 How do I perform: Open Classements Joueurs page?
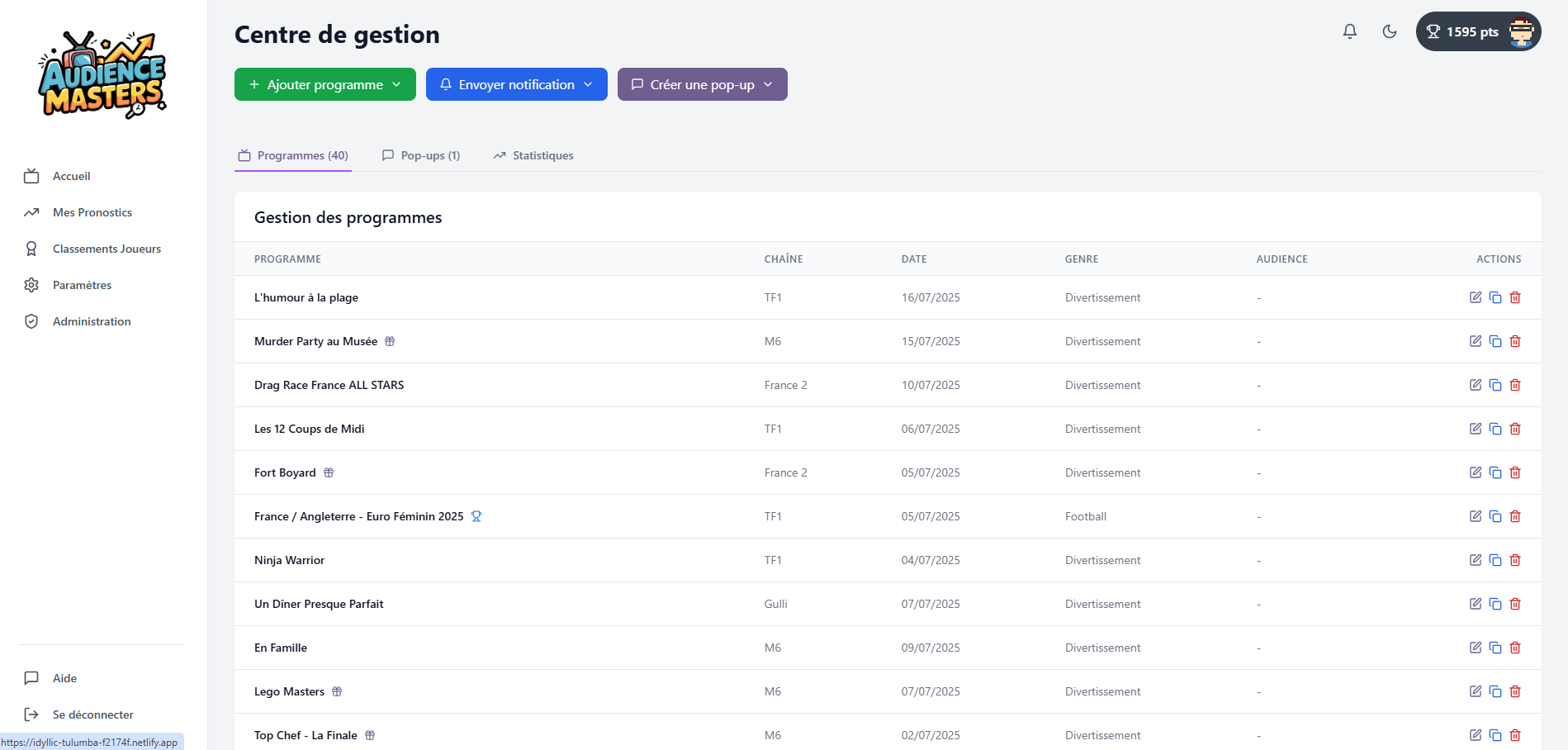pyautogui.click(x=107, y=249)
